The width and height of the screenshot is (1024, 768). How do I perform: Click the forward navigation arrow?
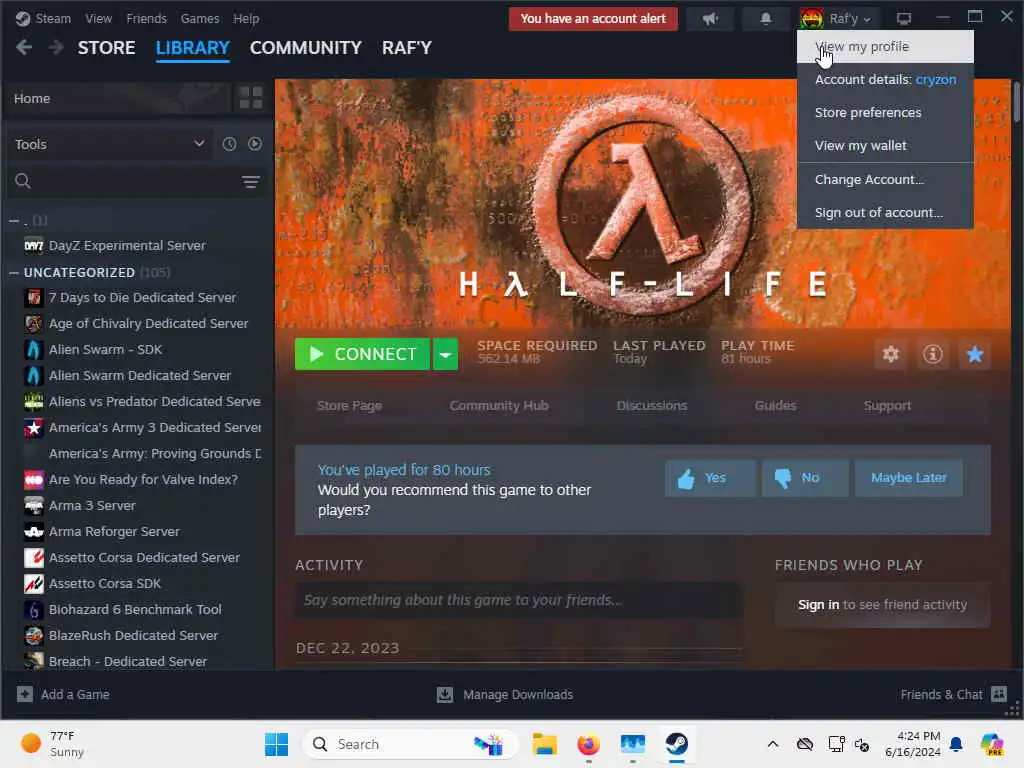pos(56,48)
